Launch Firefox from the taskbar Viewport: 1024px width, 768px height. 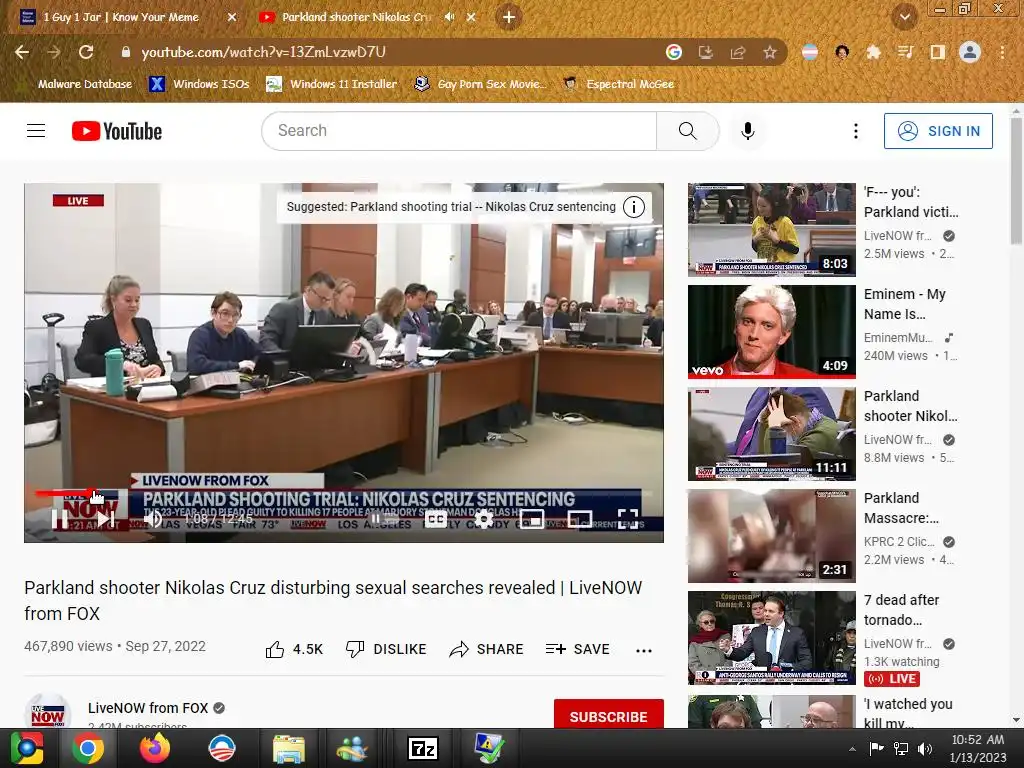click(155, 748)
